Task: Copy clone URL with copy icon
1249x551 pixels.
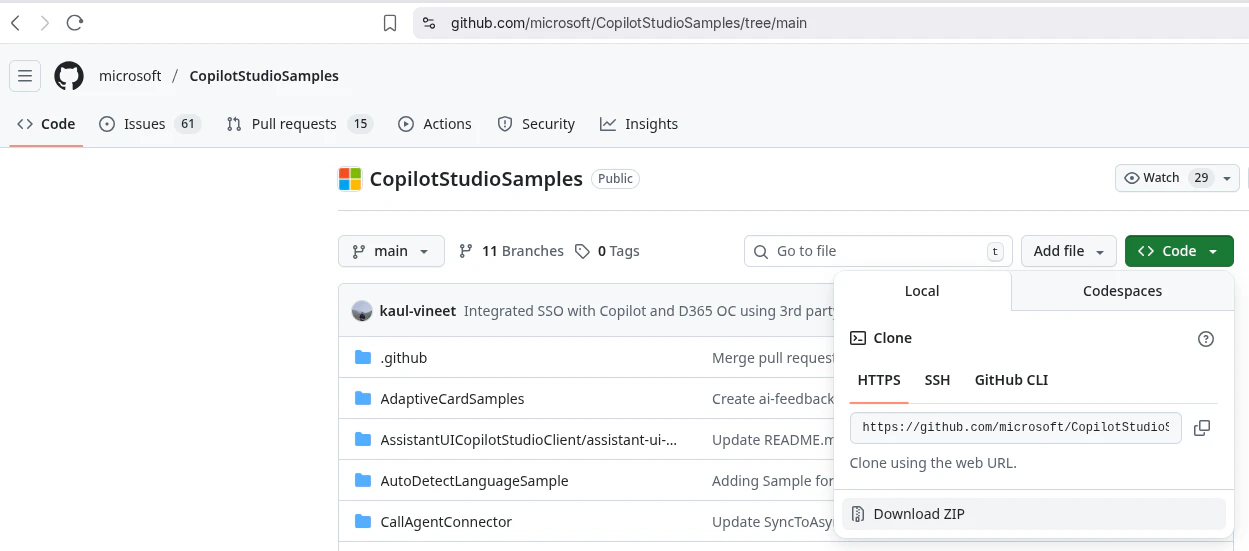Action: coord(1202,428)
